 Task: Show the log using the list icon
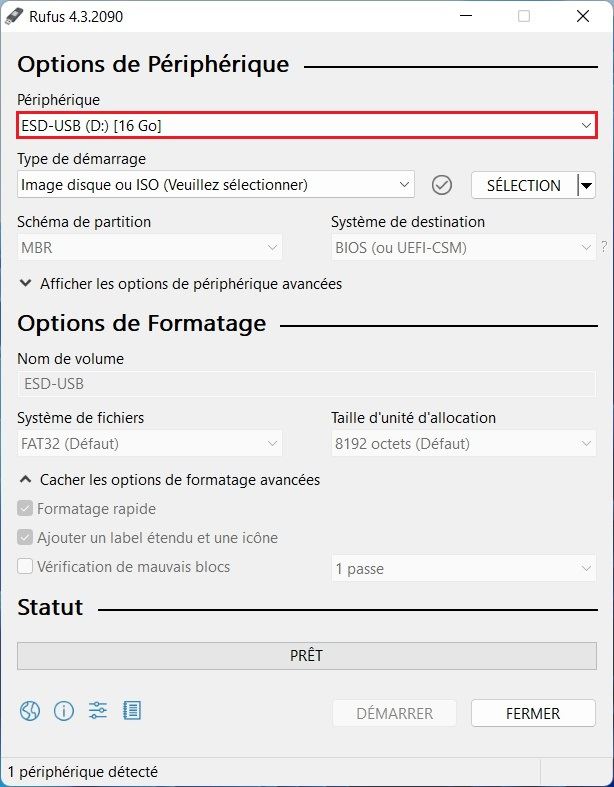132,711
